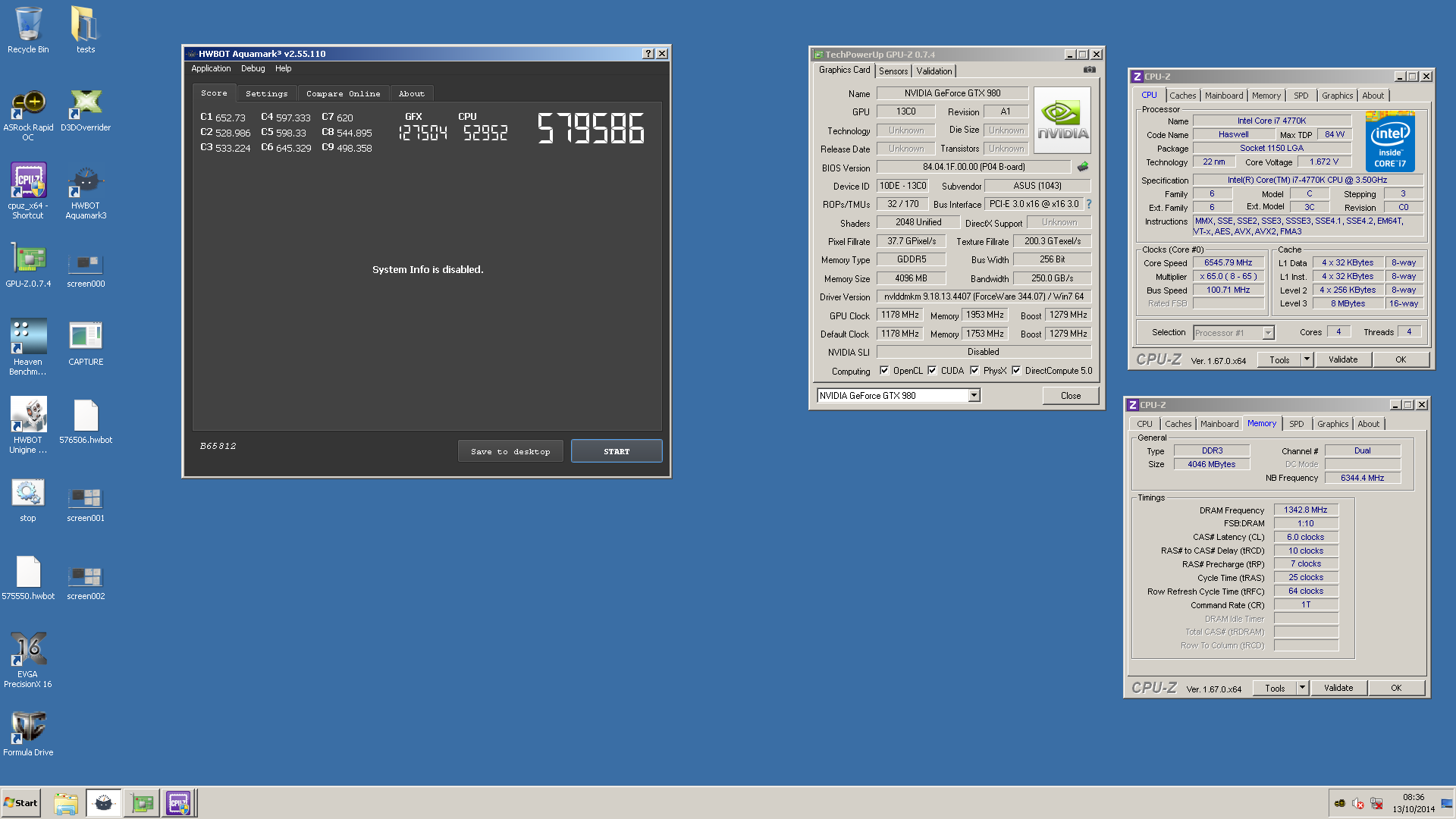Open SPD tab in lower CPU-Z window
The width and height of the screenshot is (1456, 819).
tap(1297, 424)
